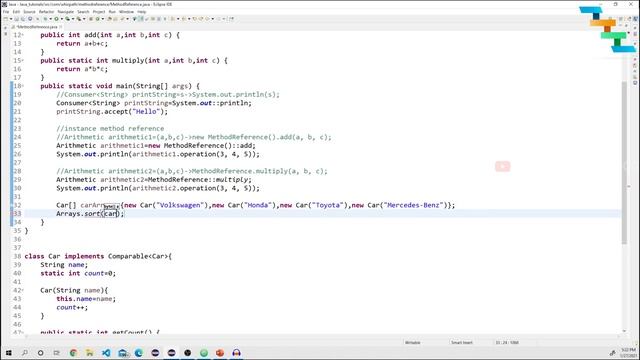
Task: Click the "Volkswagen" string literal
Action: tap(180, 205)
